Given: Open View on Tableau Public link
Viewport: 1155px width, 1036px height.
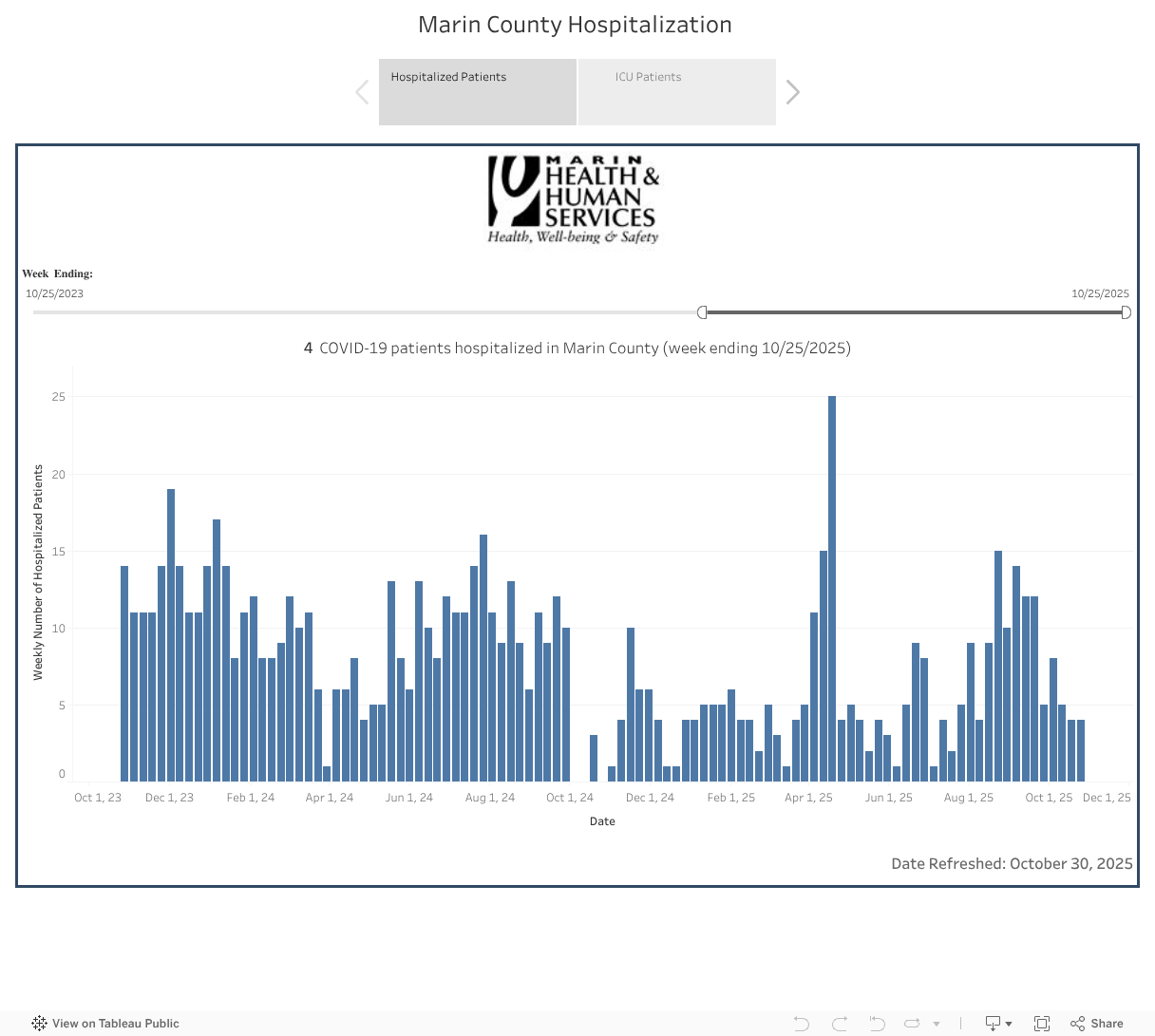Looking at the screenshot, I should [115, 1024].
